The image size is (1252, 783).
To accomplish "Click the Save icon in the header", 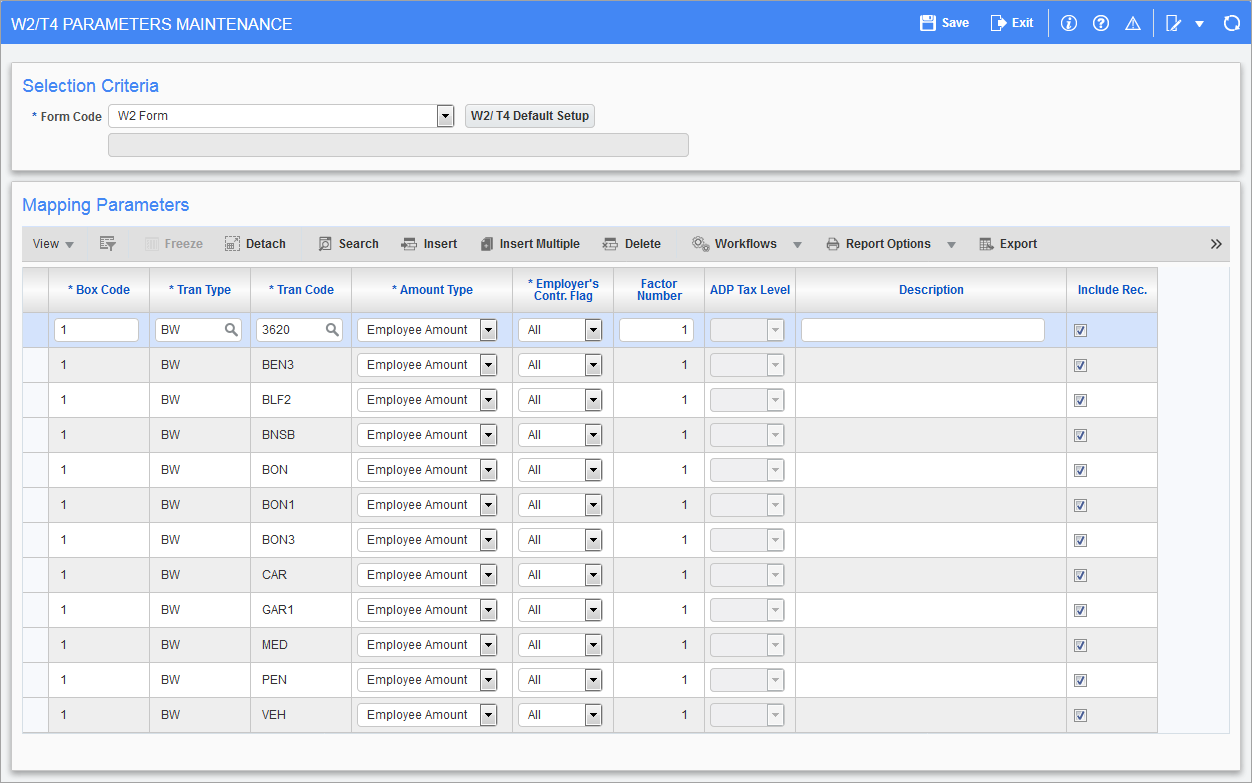I will click(928, 23).
